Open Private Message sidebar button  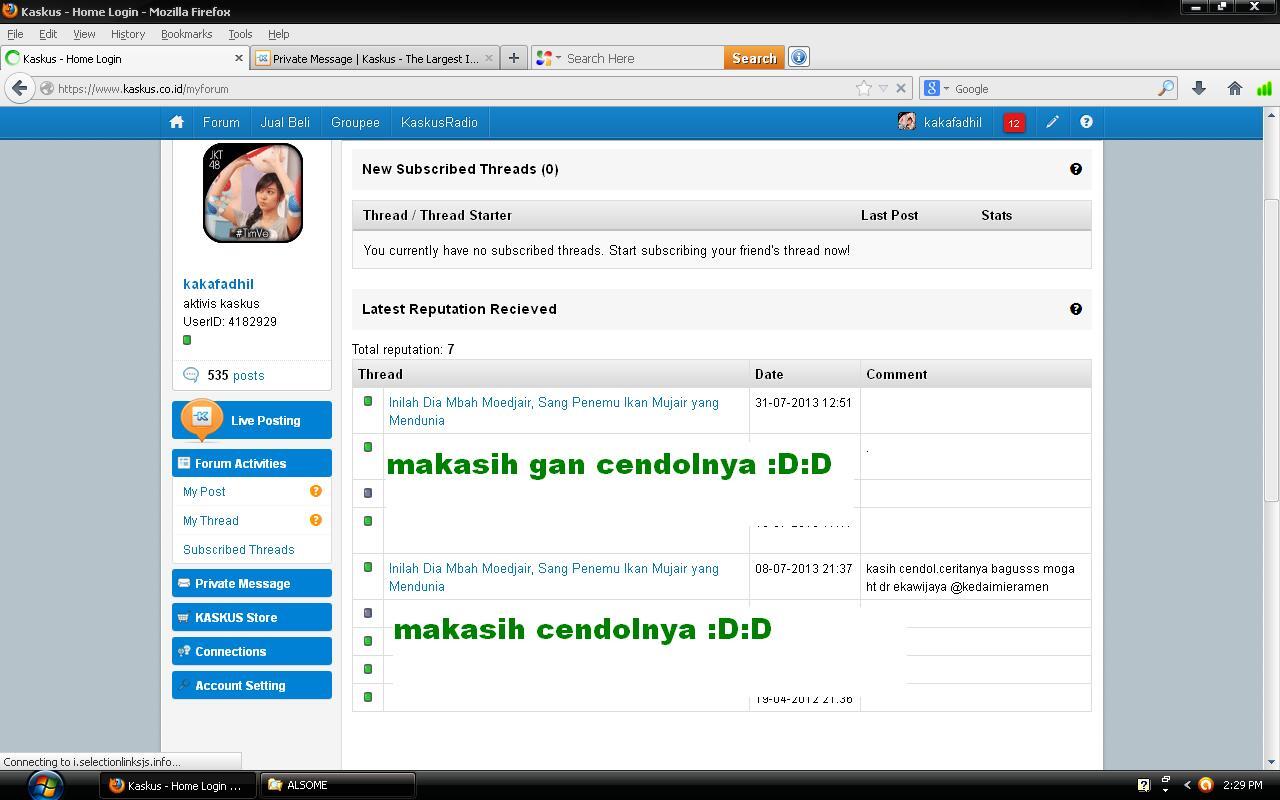click(x=252, y=583)
